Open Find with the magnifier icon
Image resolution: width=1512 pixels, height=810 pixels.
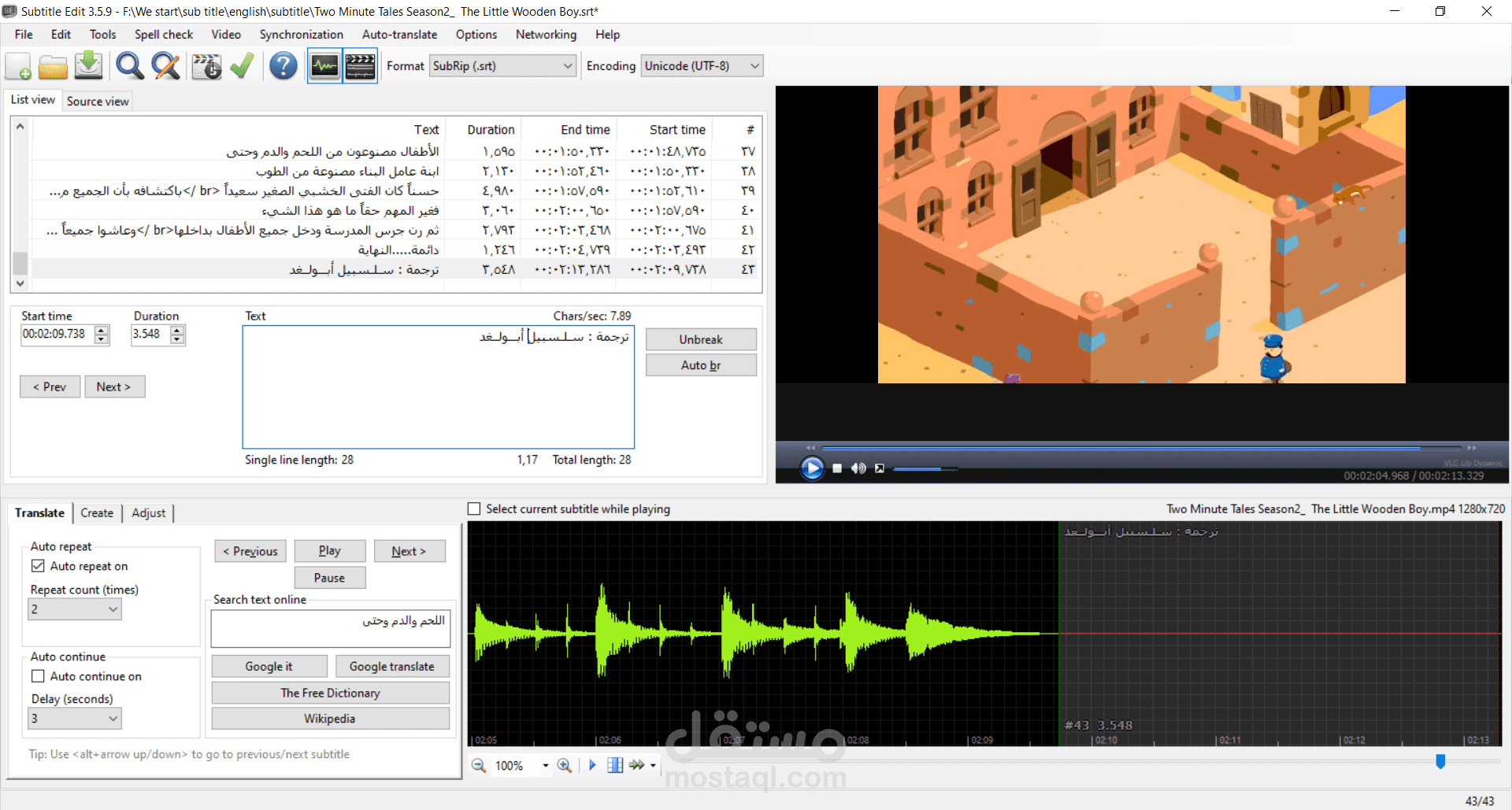coord(129,66)
